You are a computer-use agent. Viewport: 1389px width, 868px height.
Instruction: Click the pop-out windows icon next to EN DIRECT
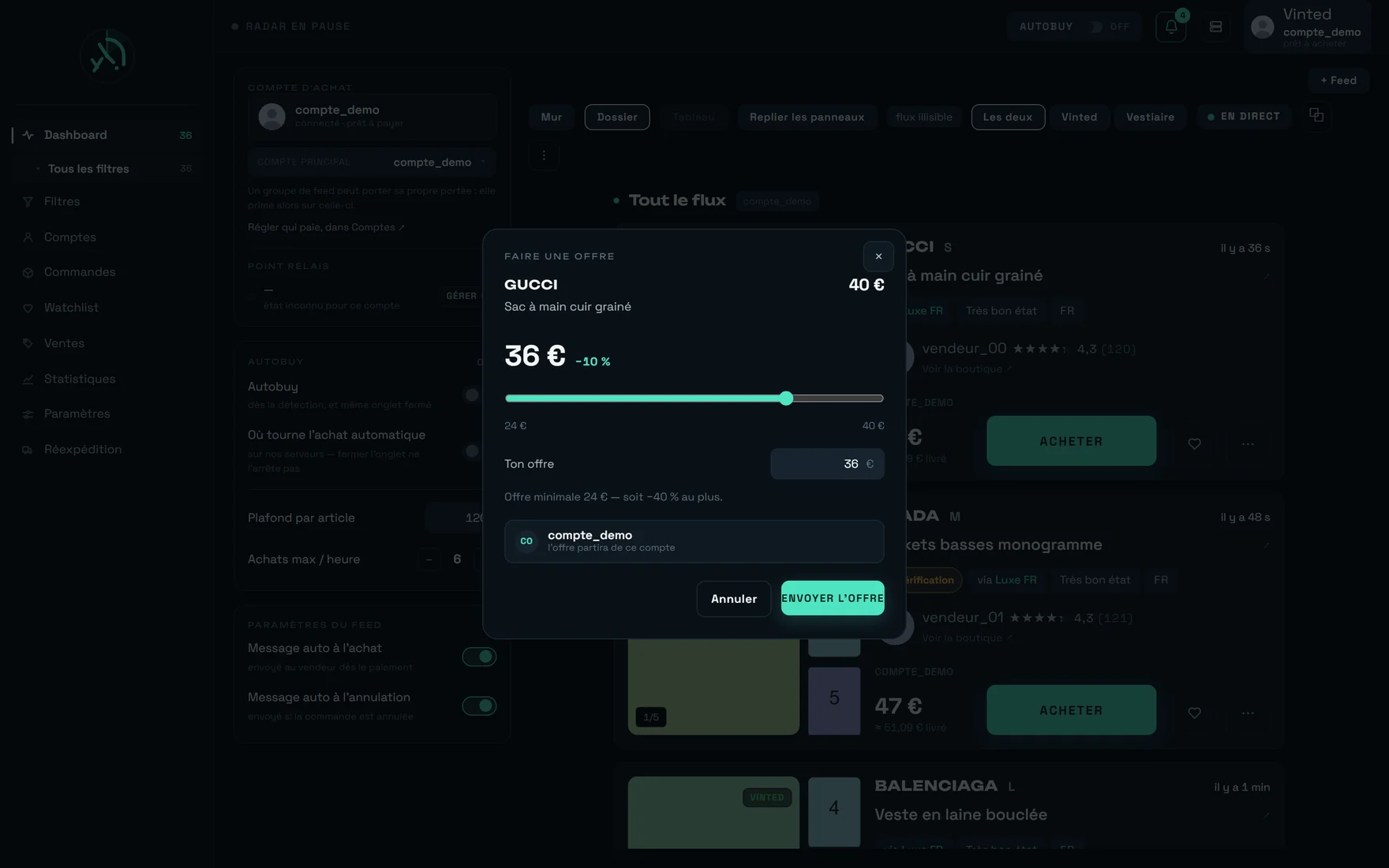click(1316, 115)
